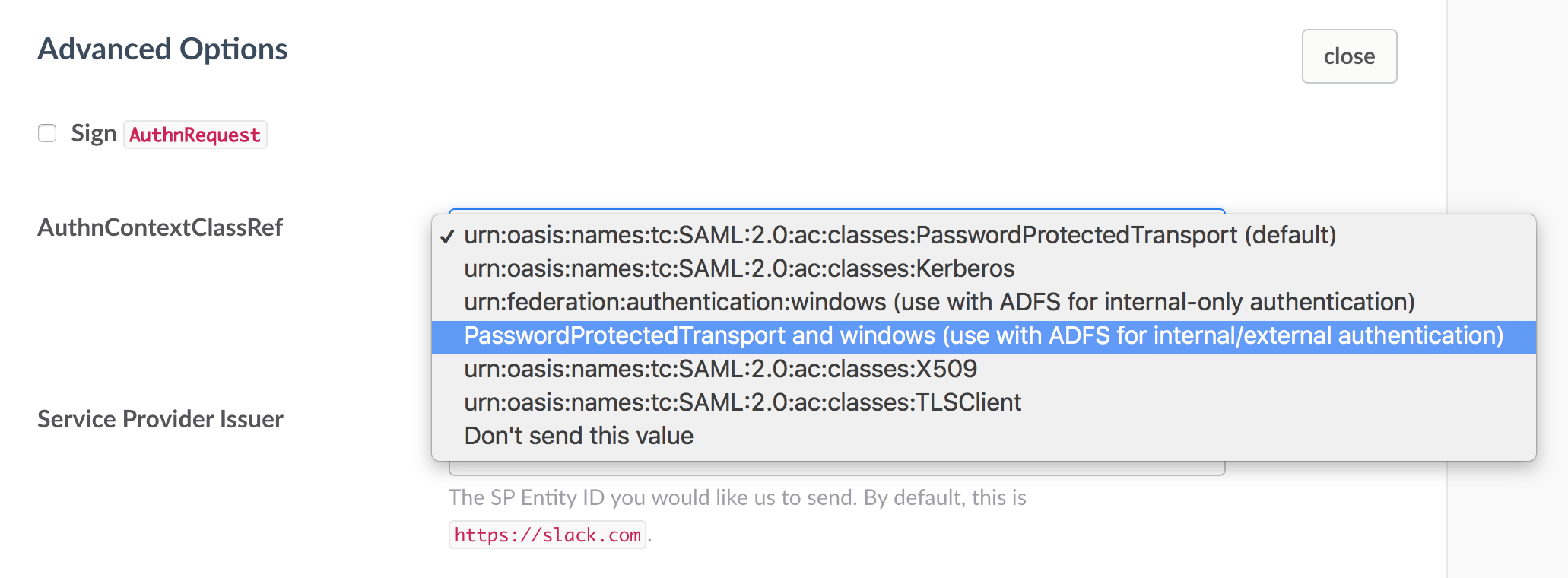The image size is (1568, 578).
Task: Click the https://slack.com code text
Action: pos(547,535)
